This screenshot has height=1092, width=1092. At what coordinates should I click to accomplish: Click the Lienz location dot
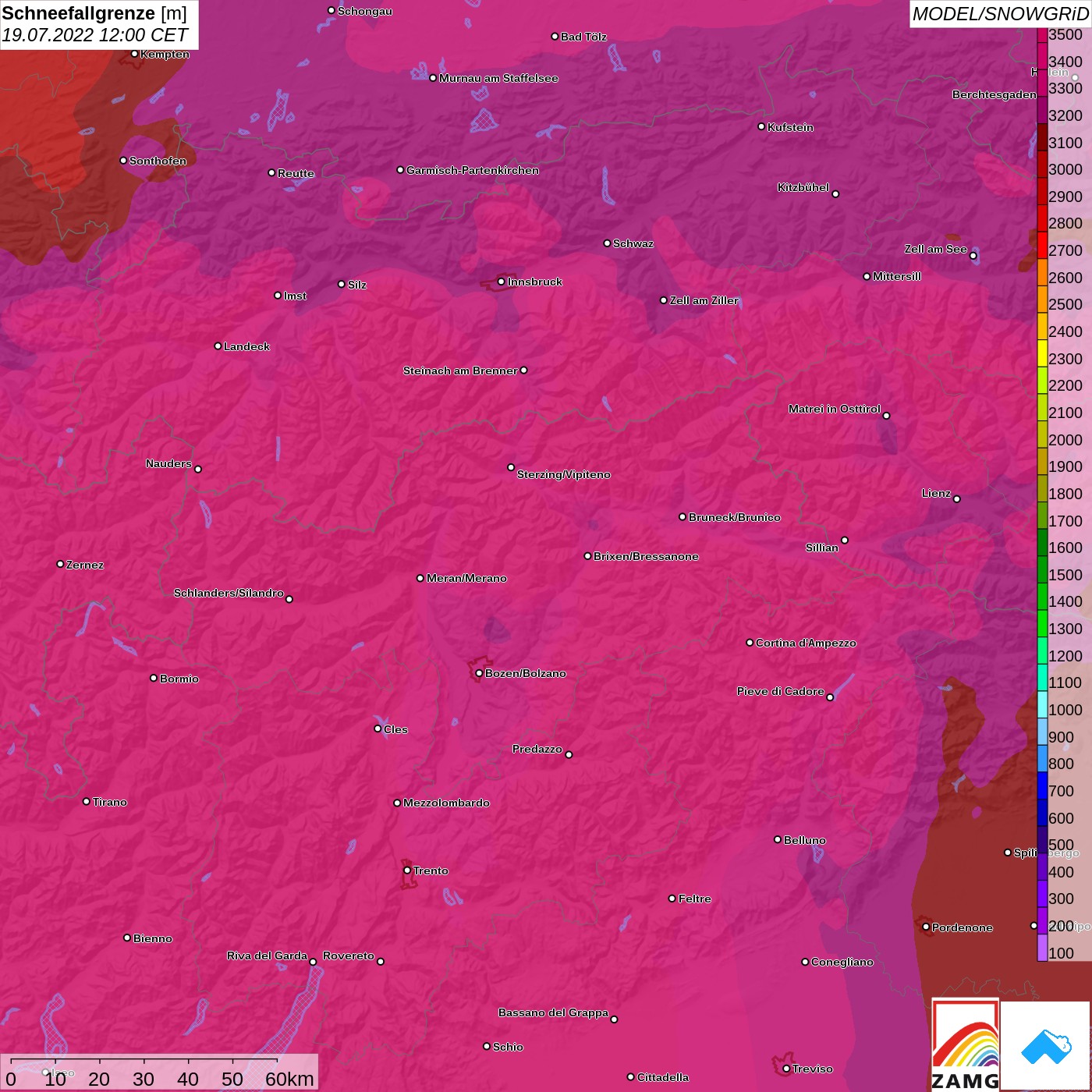(x=957, y=499)
